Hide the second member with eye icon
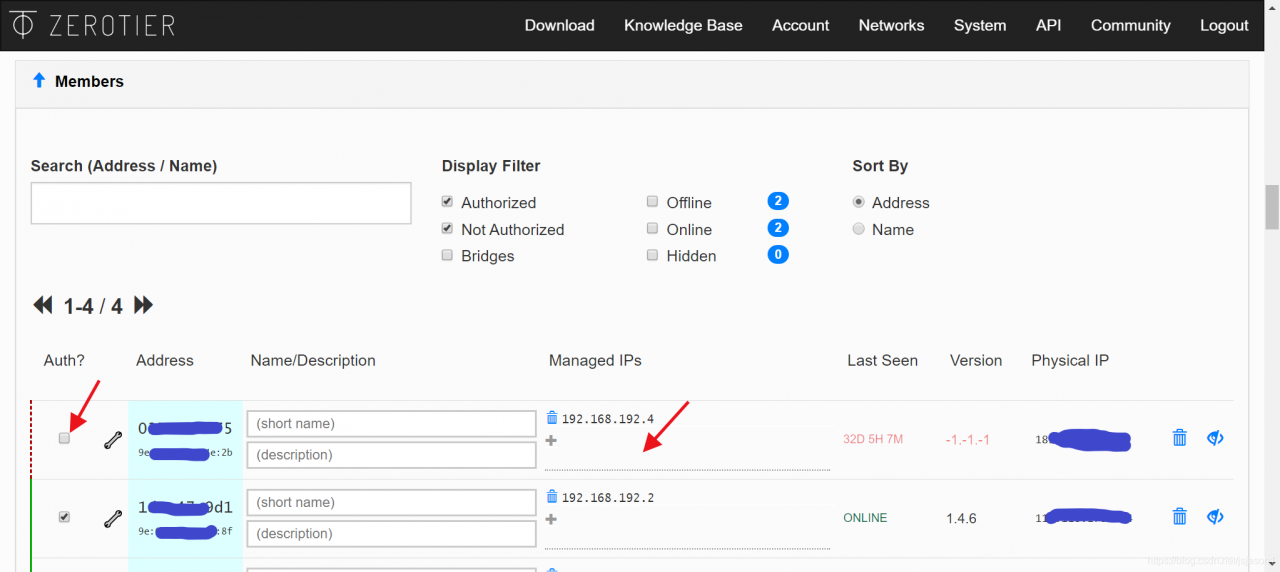1280x572 pixels. coord(1215,516)
